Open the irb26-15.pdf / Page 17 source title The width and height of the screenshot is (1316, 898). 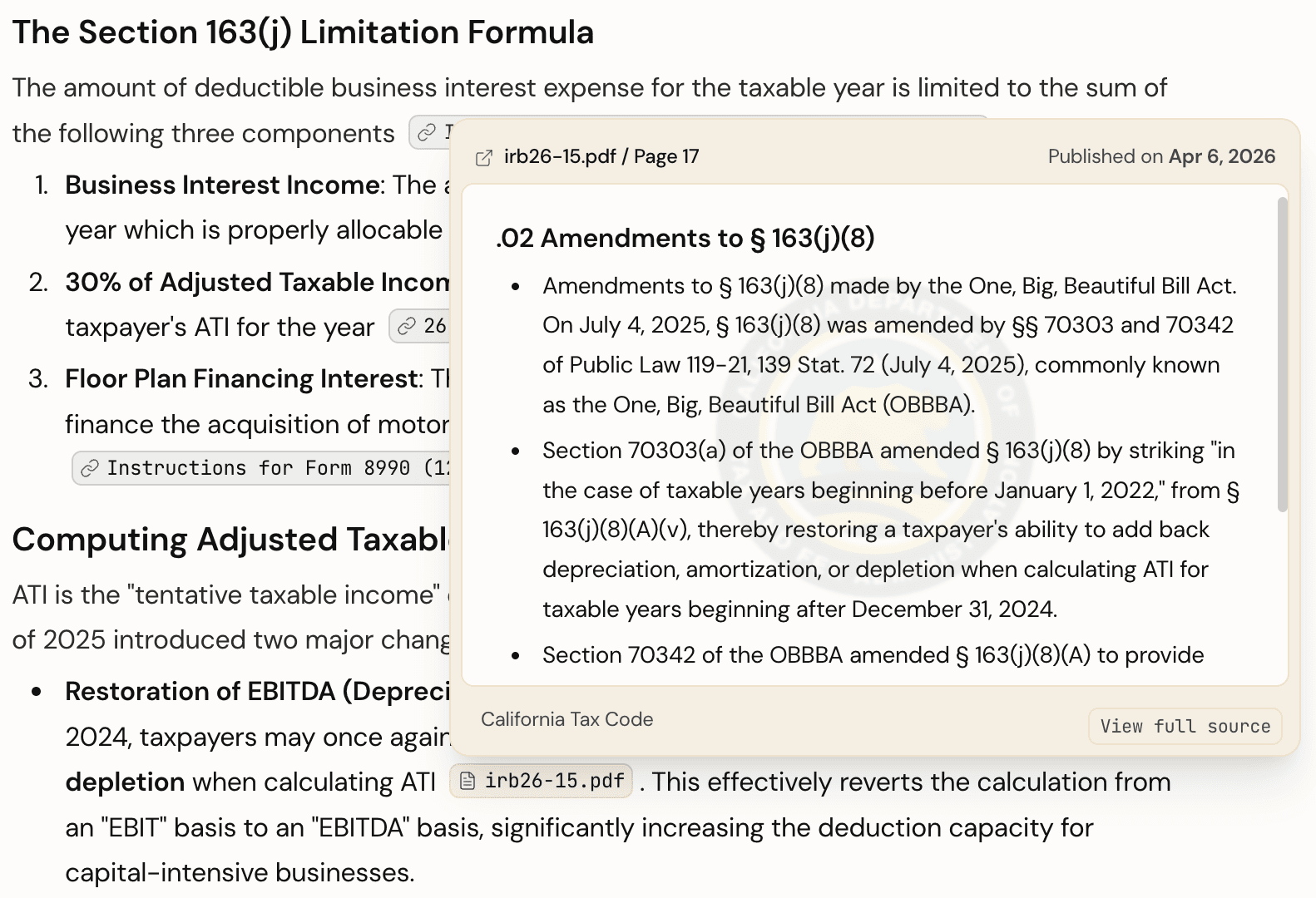coord(601,156)
